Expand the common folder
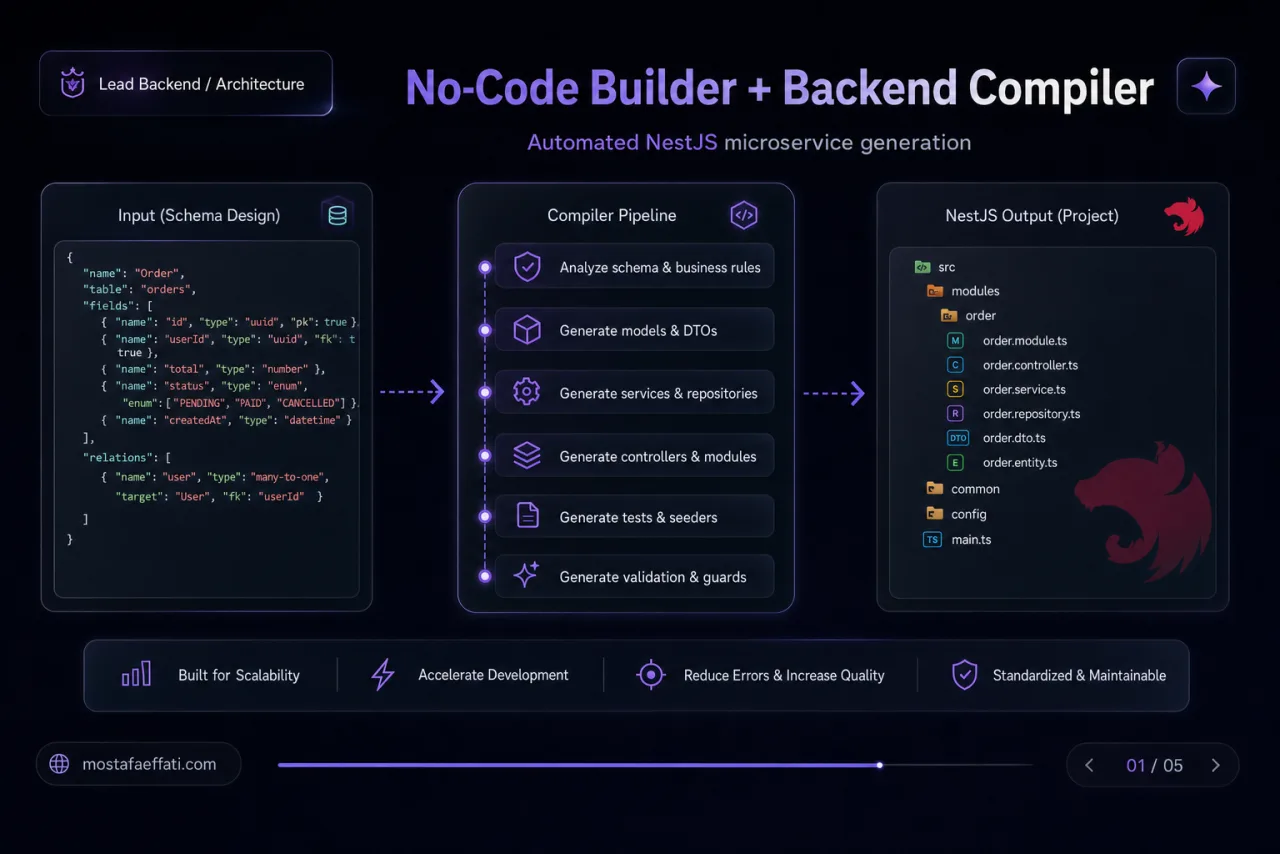1280x854 pixels. pyautogui.click(x=963, y=489)
